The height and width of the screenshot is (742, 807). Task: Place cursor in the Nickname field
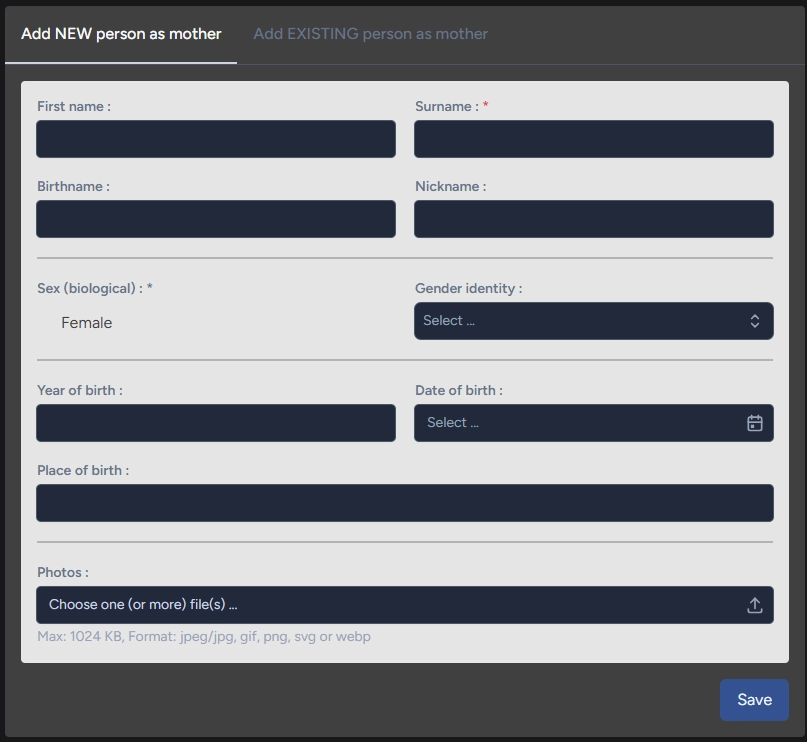tap(593, 219)
